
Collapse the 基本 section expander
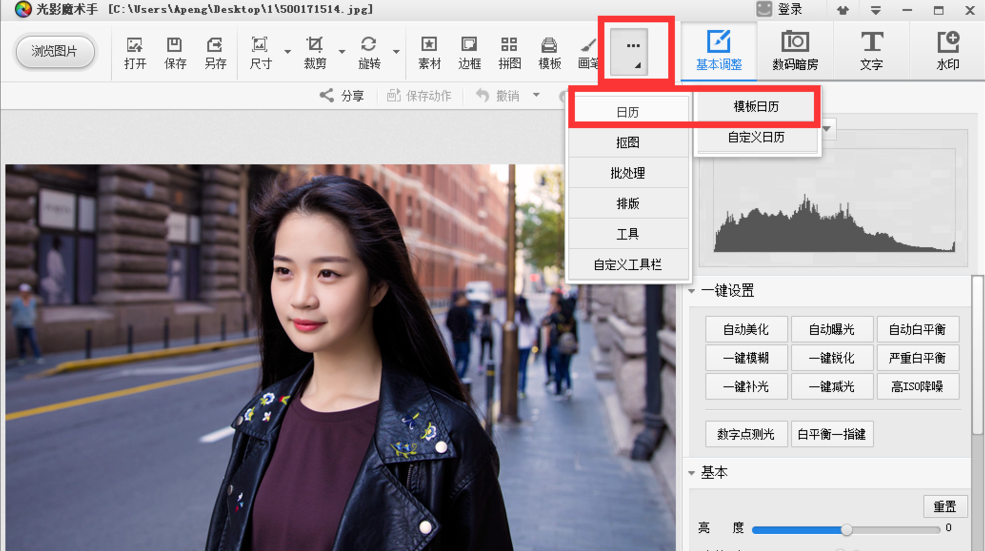pos(691,473)
